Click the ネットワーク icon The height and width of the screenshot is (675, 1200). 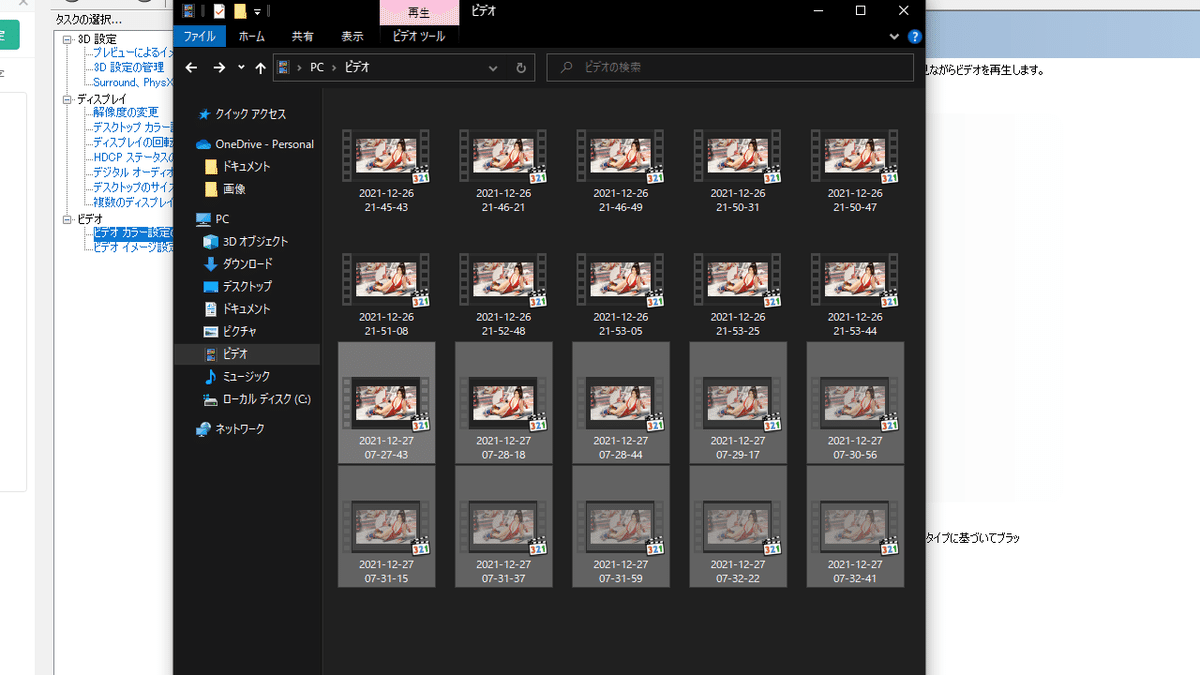pos(204,429)
